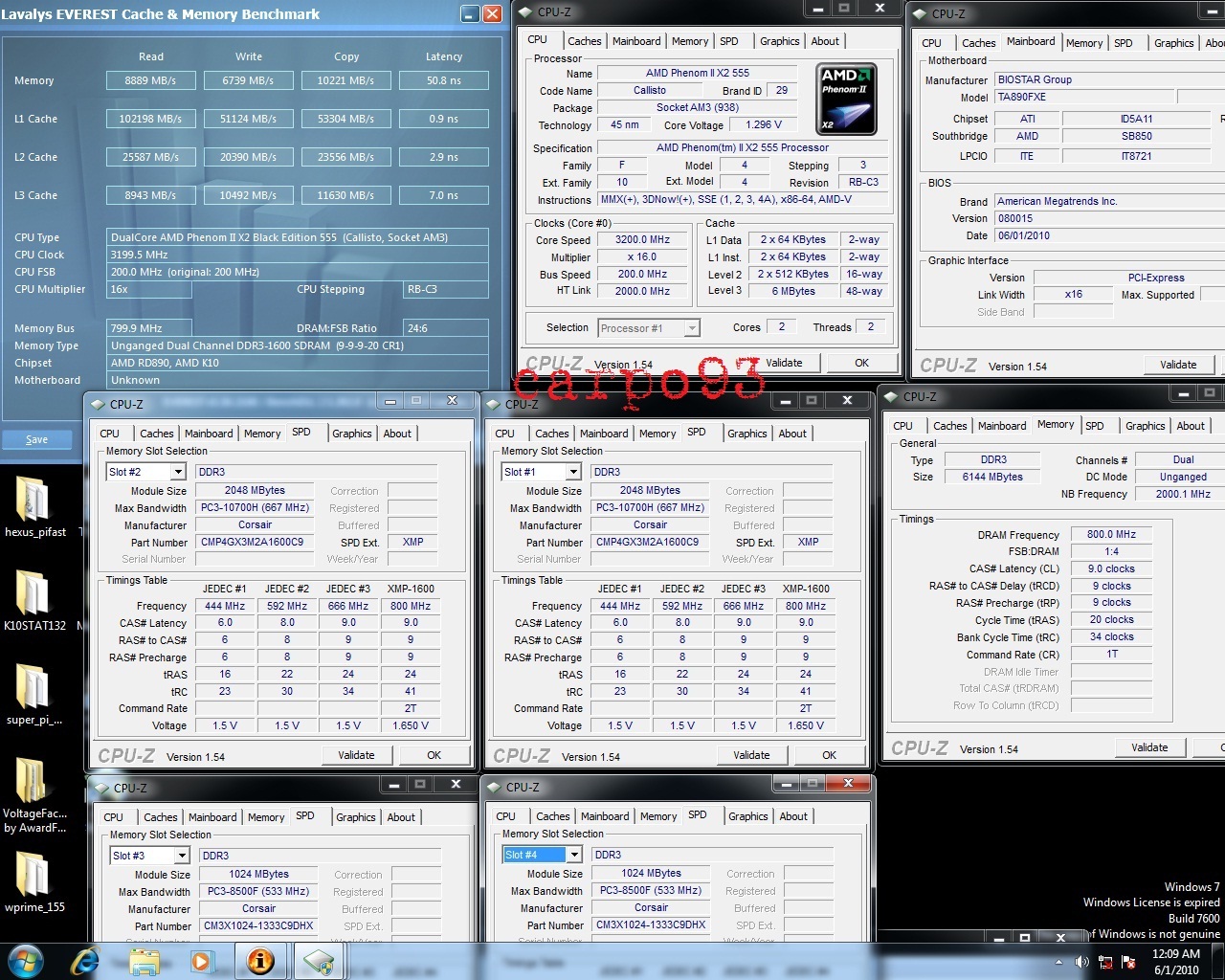Screen dimensions: 1225x980
Task: Click Validate in the DDR3 timings Memory window
Action: click(x=1149, y=747)
